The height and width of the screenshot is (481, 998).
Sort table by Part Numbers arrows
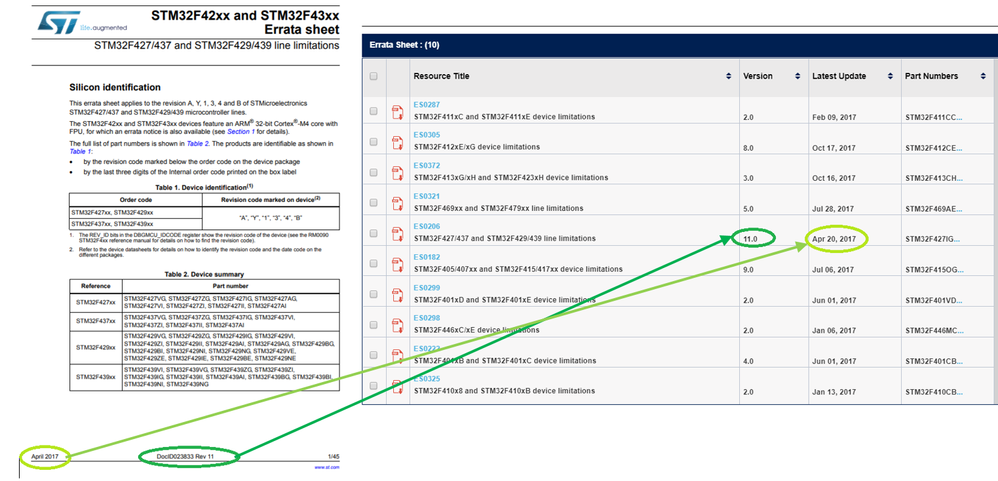[x=983, y=76]
